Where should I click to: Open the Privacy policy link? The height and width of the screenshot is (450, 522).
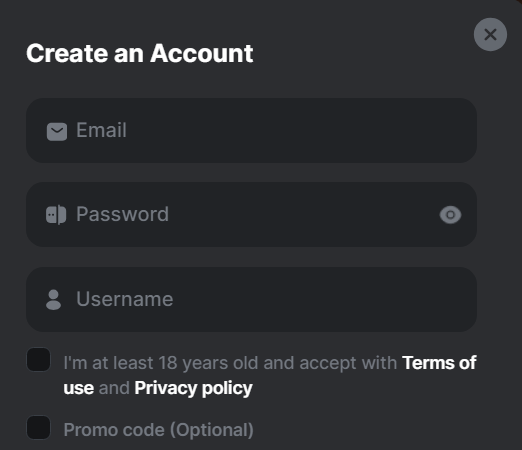click(x=193, y=388)
